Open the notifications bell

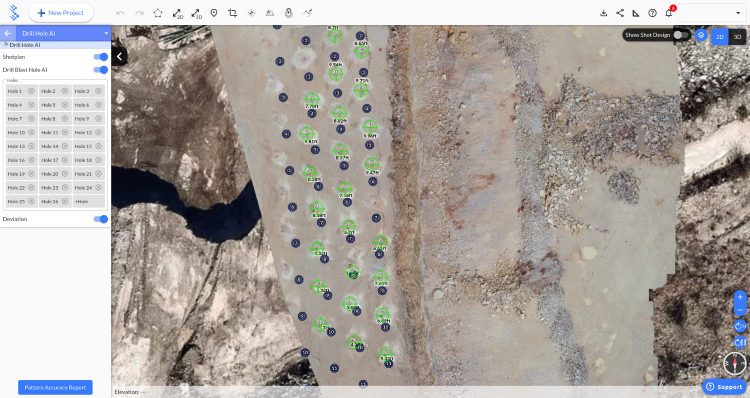coord(669,12)
